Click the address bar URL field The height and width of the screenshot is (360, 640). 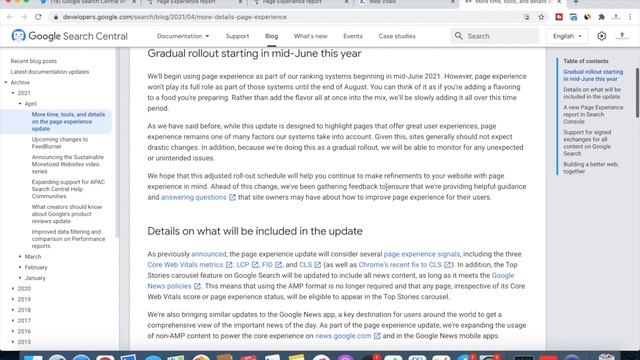286,17
